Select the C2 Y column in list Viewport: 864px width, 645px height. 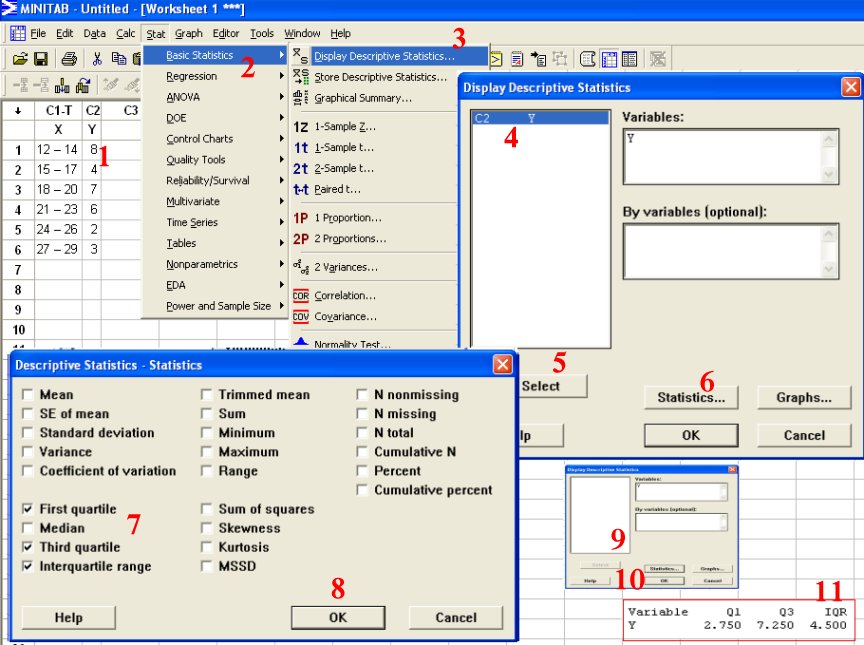(x=541, y=118)
